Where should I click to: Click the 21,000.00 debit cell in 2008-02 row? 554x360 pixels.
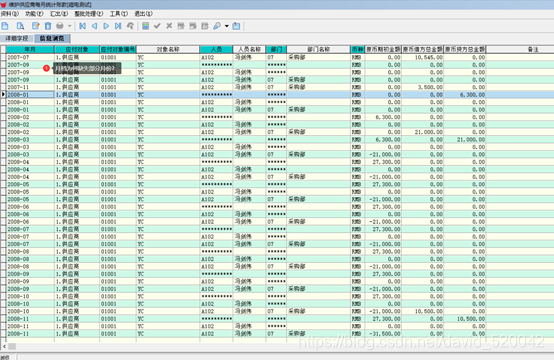coord(423,132)
